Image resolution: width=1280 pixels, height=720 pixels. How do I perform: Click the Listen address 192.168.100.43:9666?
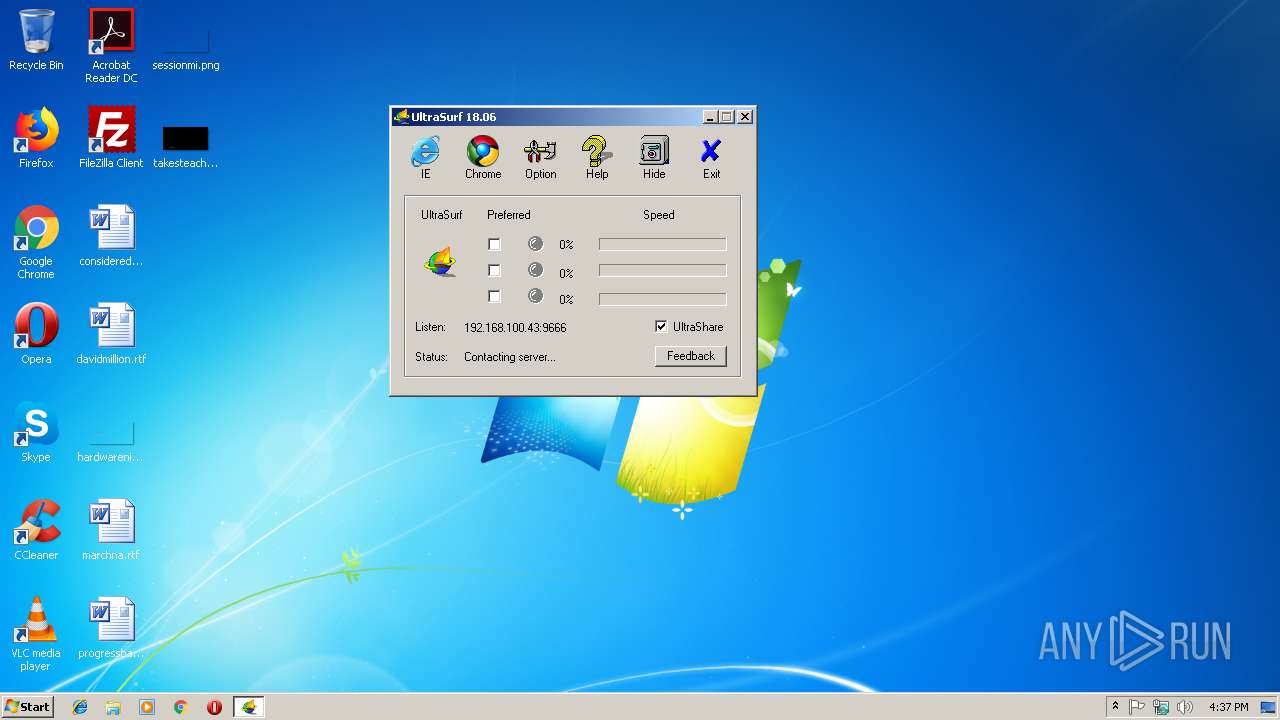pos(515,328)
